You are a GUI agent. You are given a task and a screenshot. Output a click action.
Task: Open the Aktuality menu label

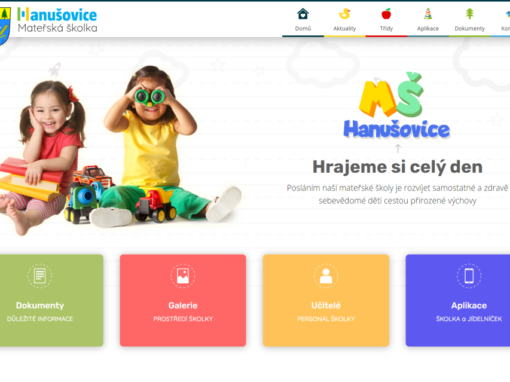pos(345,29)
